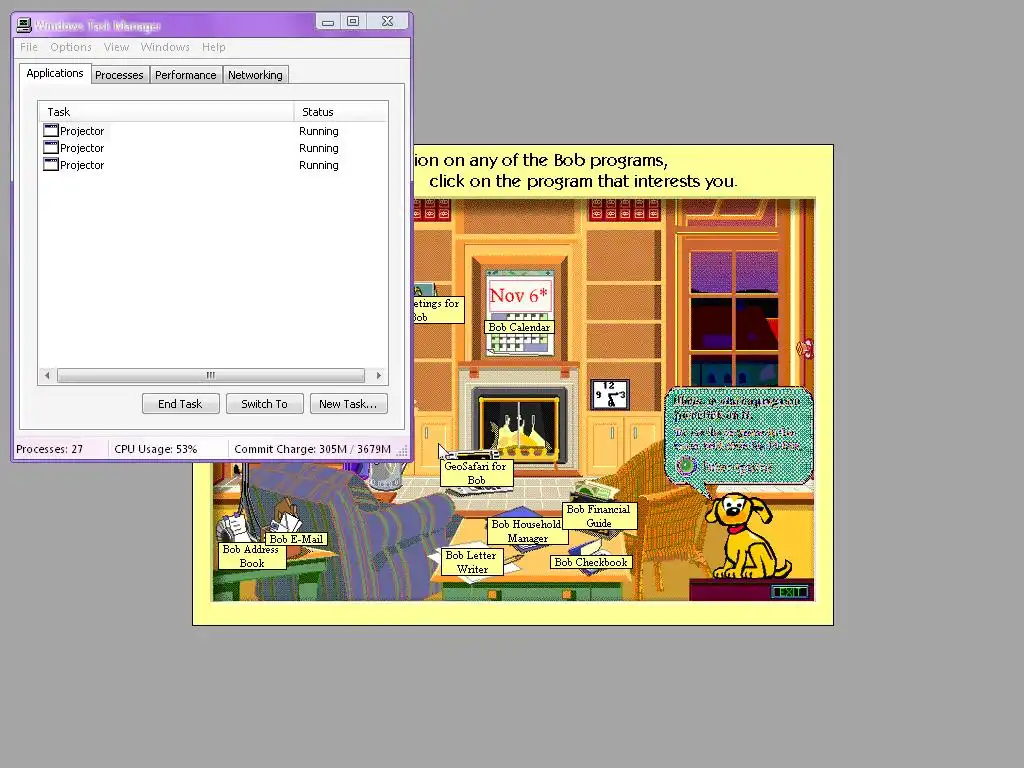Click the horizontal scrollbar thumb

point(210,376)
